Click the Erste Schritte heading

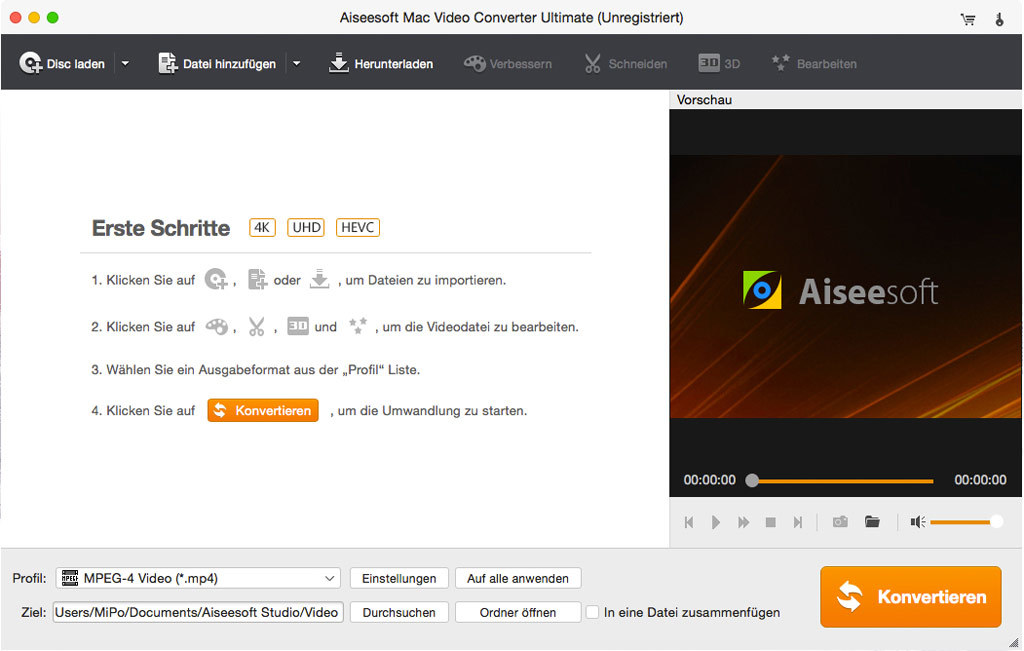[161, 228]
